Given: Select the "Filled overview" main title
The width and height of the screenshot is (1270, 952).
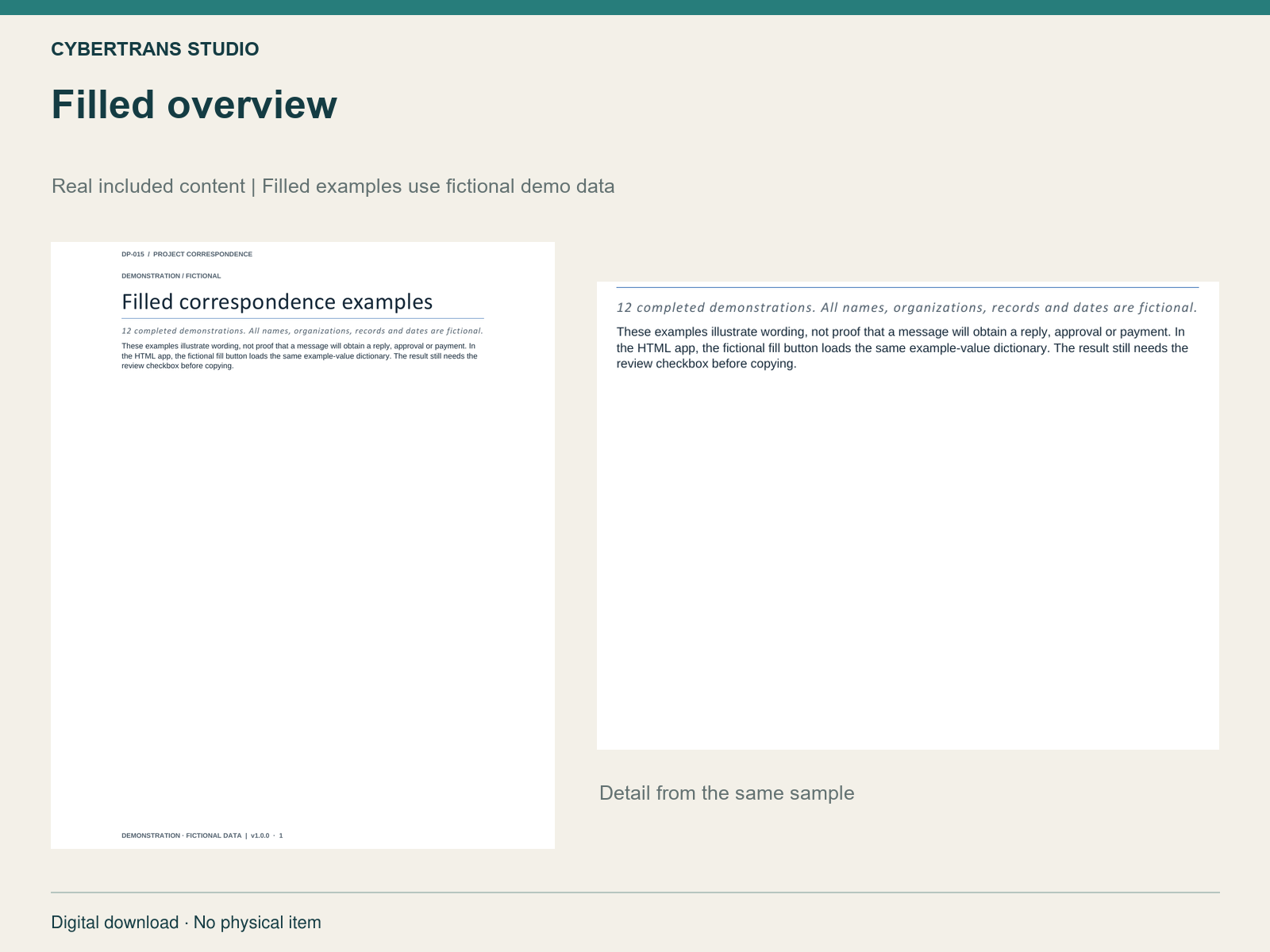Looking at the screenshot, I should point(194,105).
